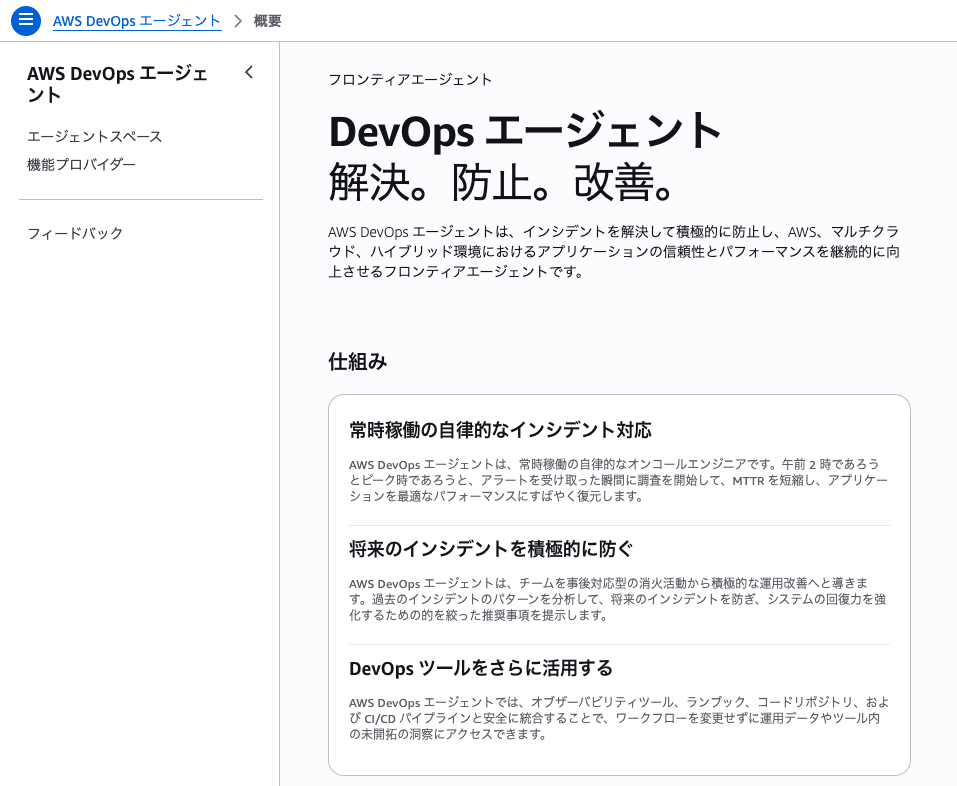This screenshot has height=786, width=957.
Task: Select the sidebar title AWS DevOps エージェント
Action: (118, 84)
